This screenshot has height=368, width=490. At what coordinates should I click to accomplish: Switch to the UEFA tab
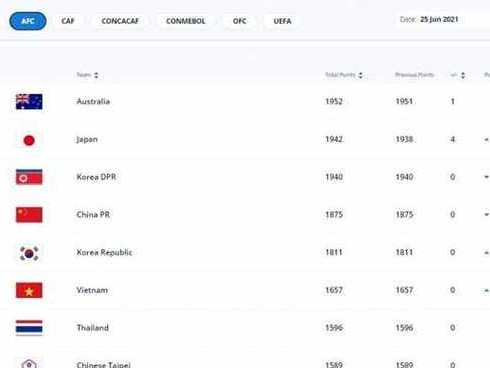[x=282, y=21]
